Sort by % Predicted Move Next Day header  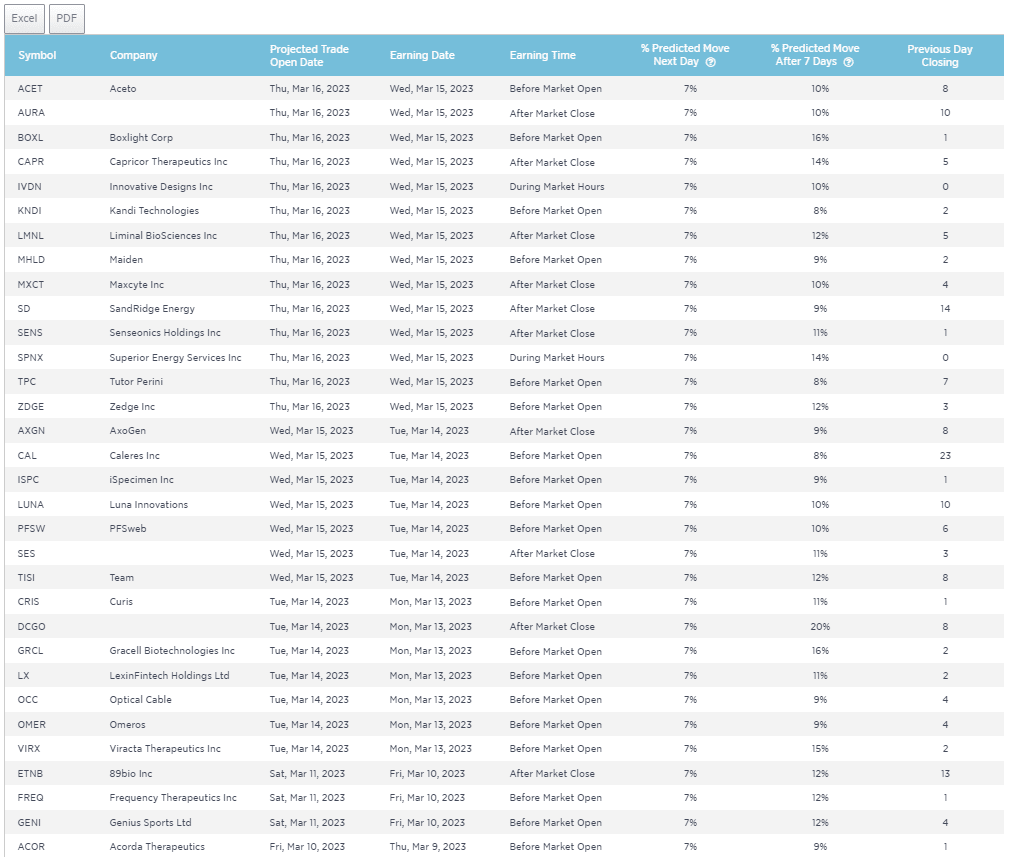[685, 55]
